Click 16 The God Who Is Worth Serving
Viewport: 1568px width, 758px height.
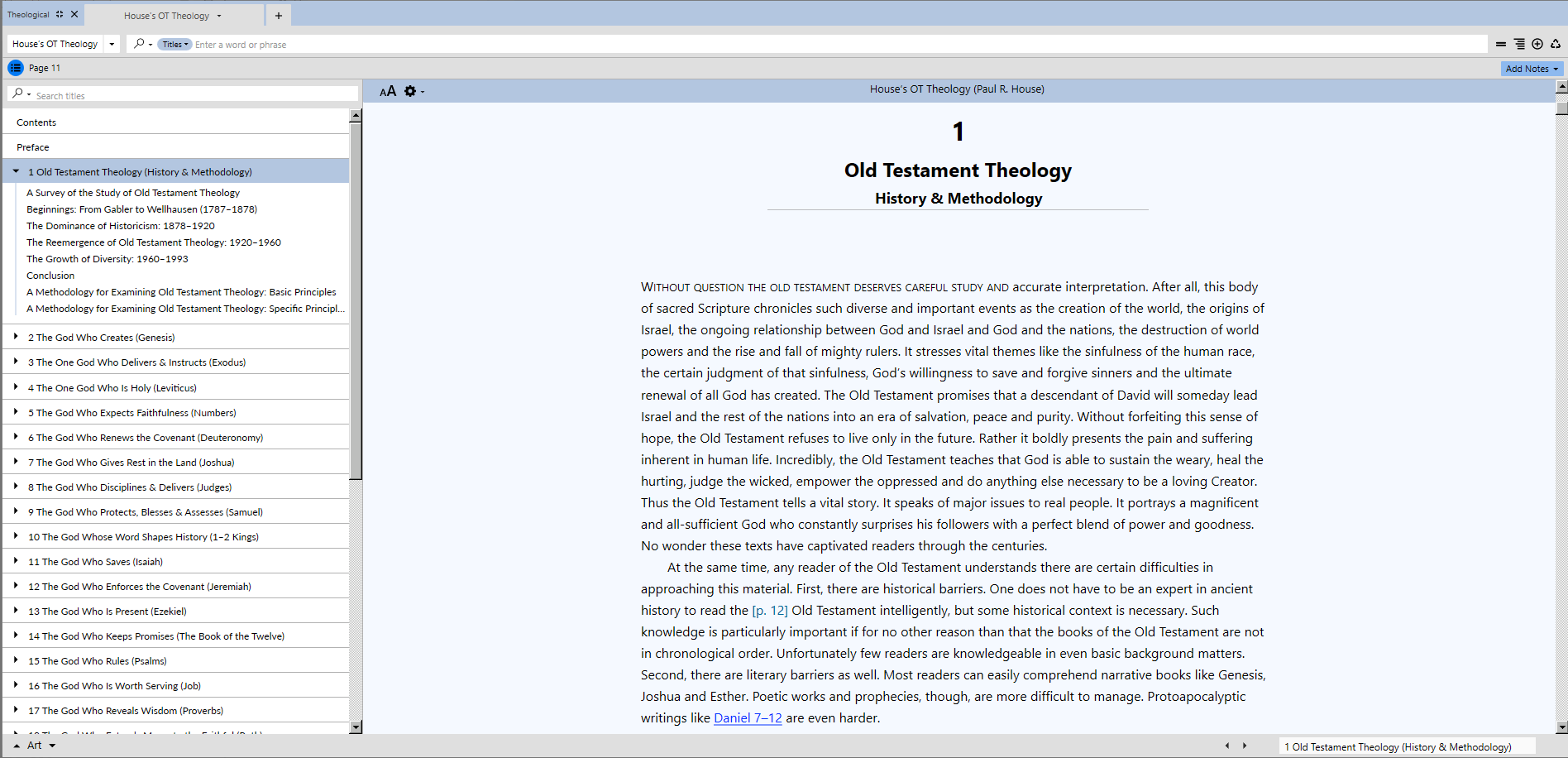[115, 686]
